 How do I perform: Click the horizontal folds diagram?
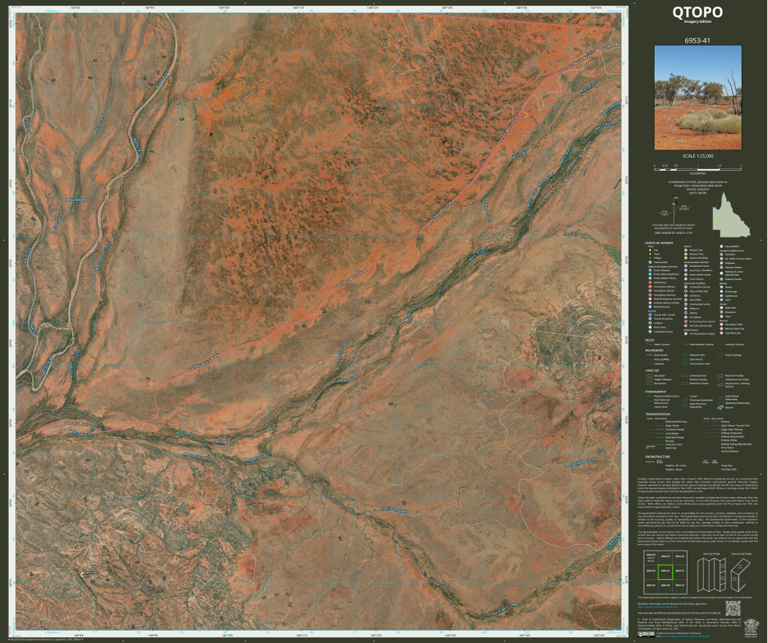(x=741, y=575)
